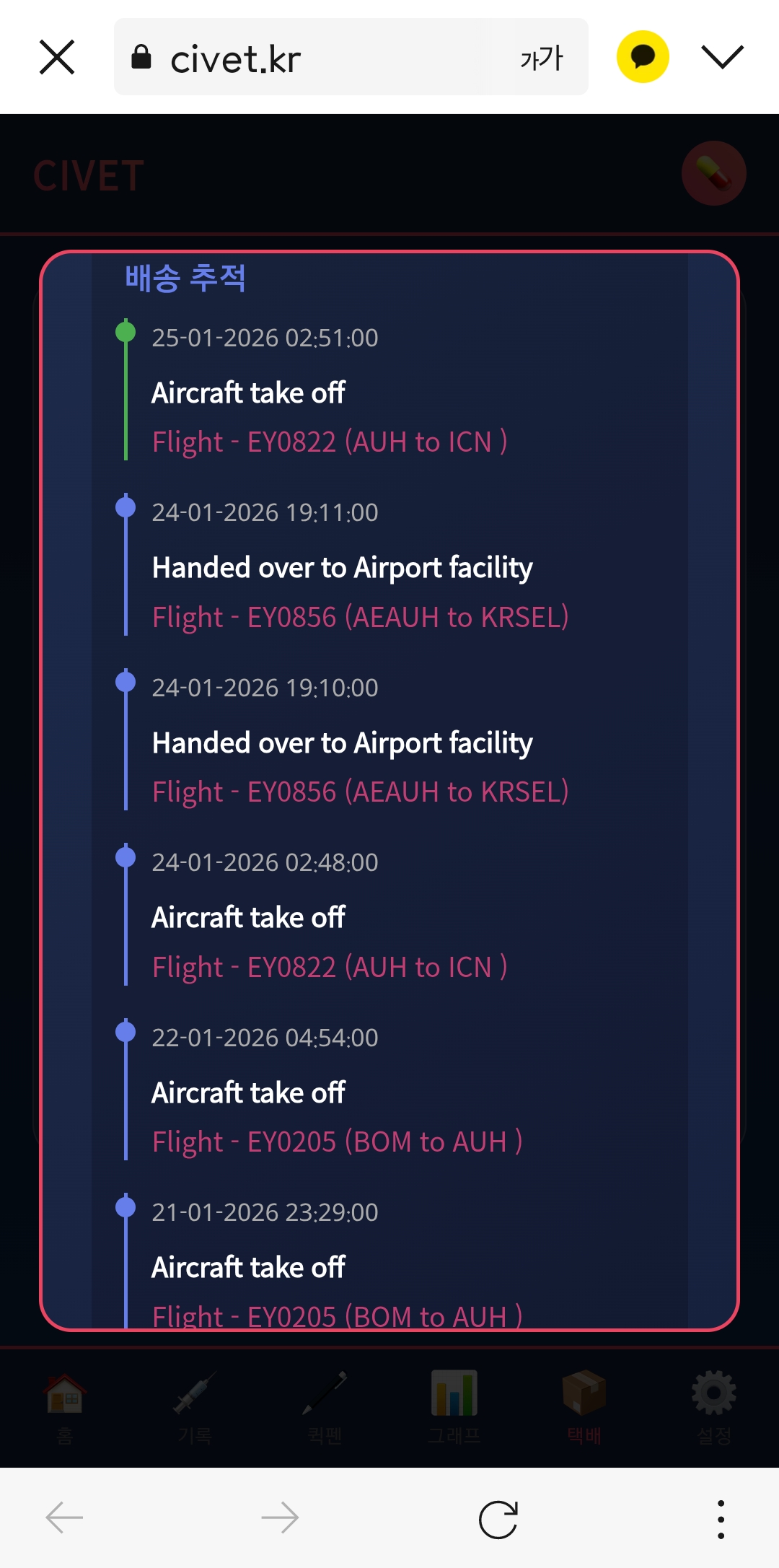
Task: Change text size with 가가 button
Action: click(541, 58)
